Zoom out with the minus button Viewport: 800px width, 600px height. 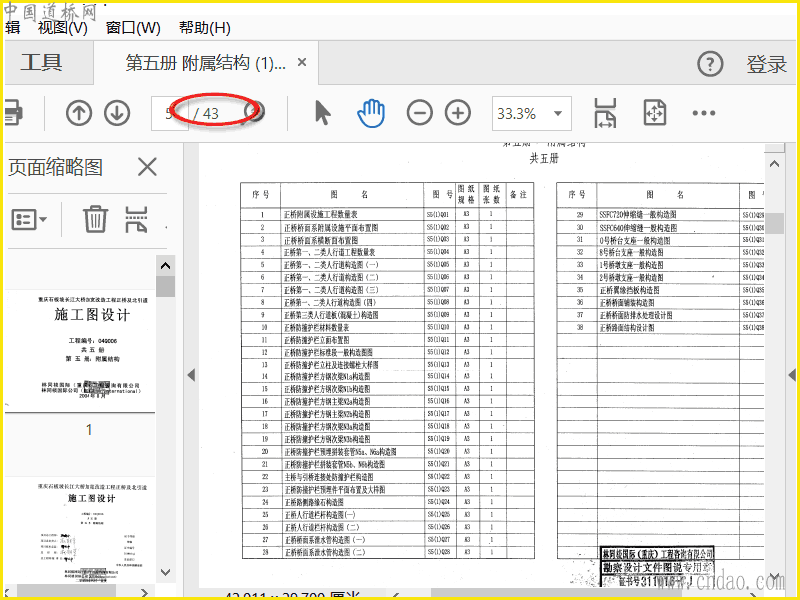[420, 113]
